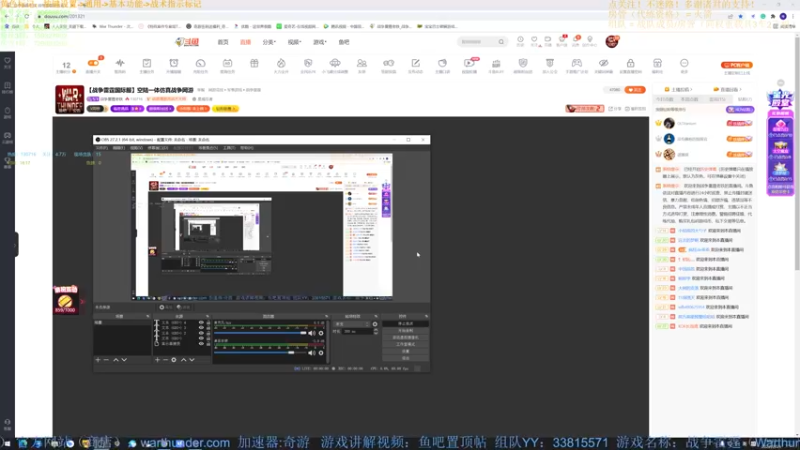This screenshot has height=450, width=800.
Task: Click the magnifier search icon
Action: 502,42
